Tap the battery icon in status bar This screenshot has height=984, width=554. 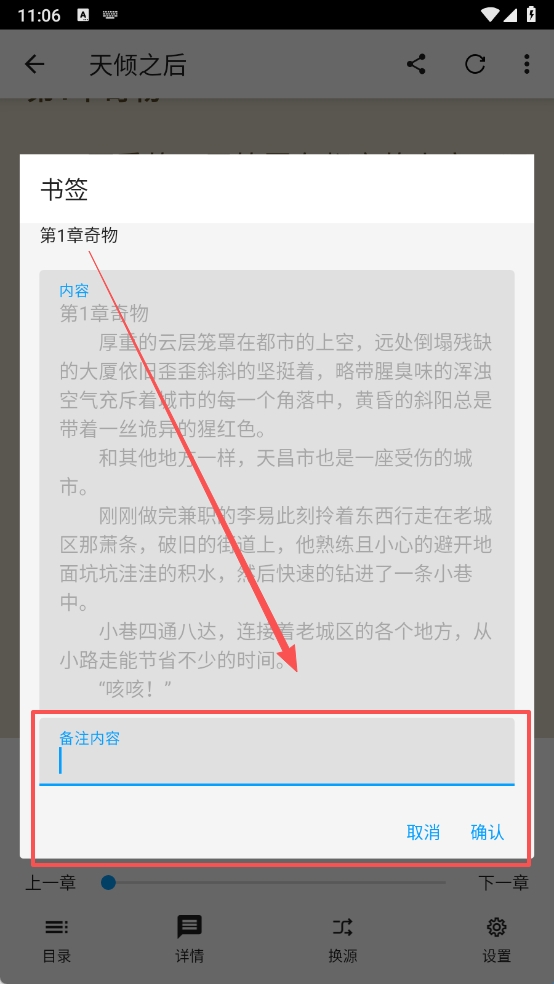click(x=531, y=14)
